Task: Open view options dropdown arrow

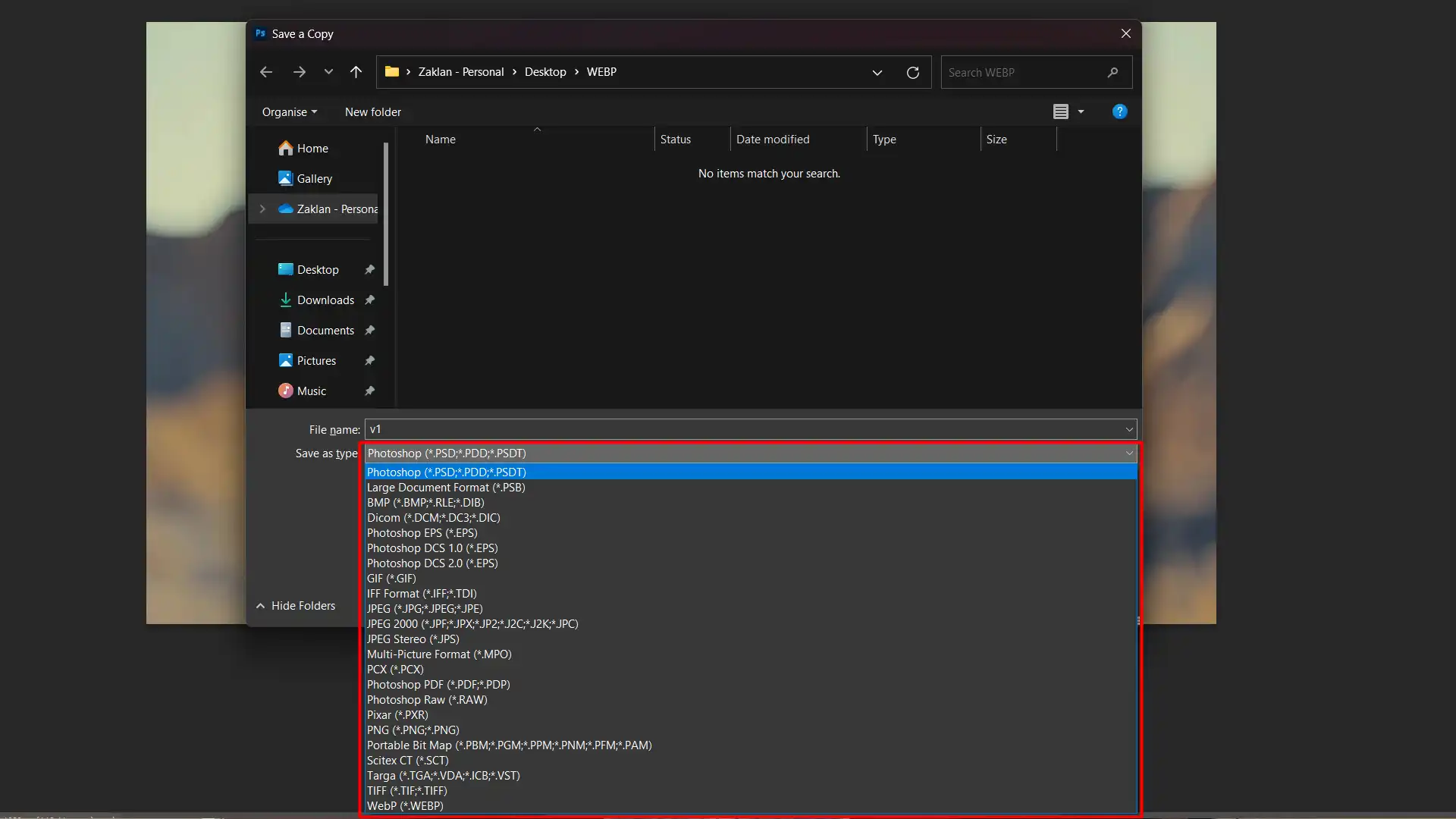Action: click(x=1081, y=112)
